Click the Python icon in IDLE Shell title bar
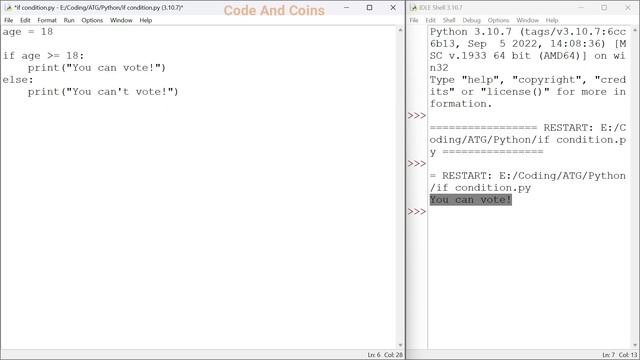This screenshot has height=360, width=640. coord(413,8)
